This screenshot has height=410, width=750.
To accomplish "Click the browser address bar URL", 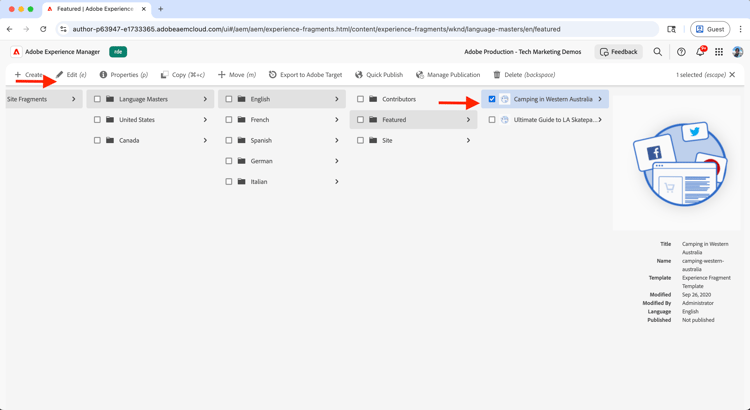I will [316, 29].
